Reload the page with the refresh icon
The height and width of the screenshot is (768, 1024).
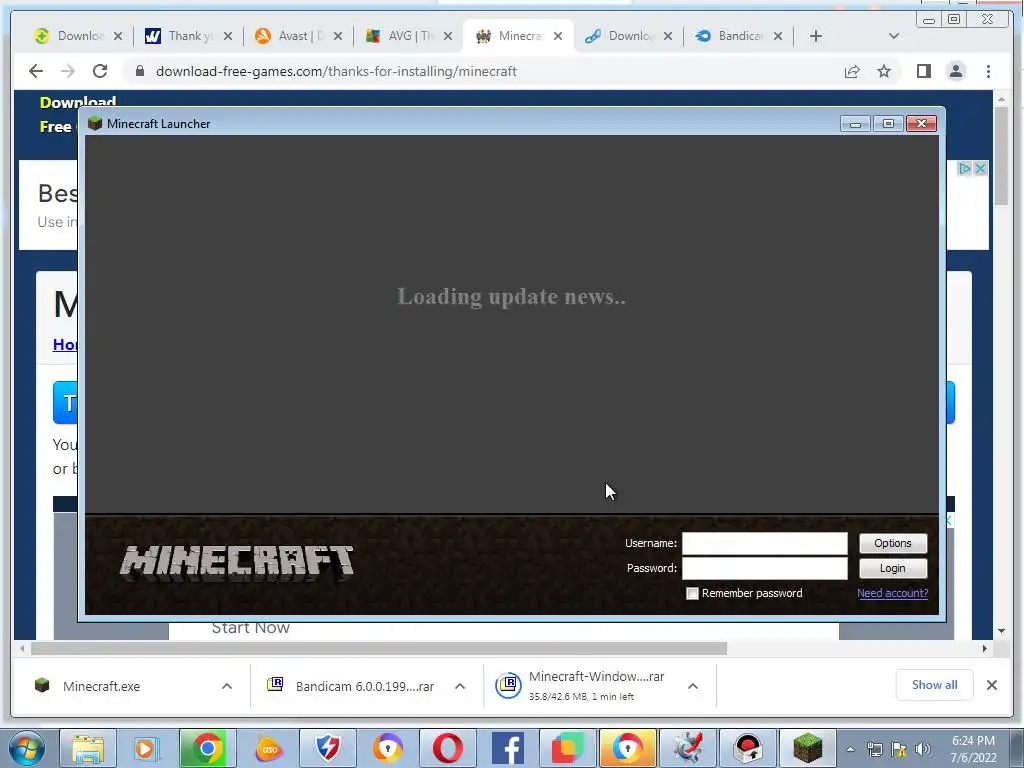[100, 71]
